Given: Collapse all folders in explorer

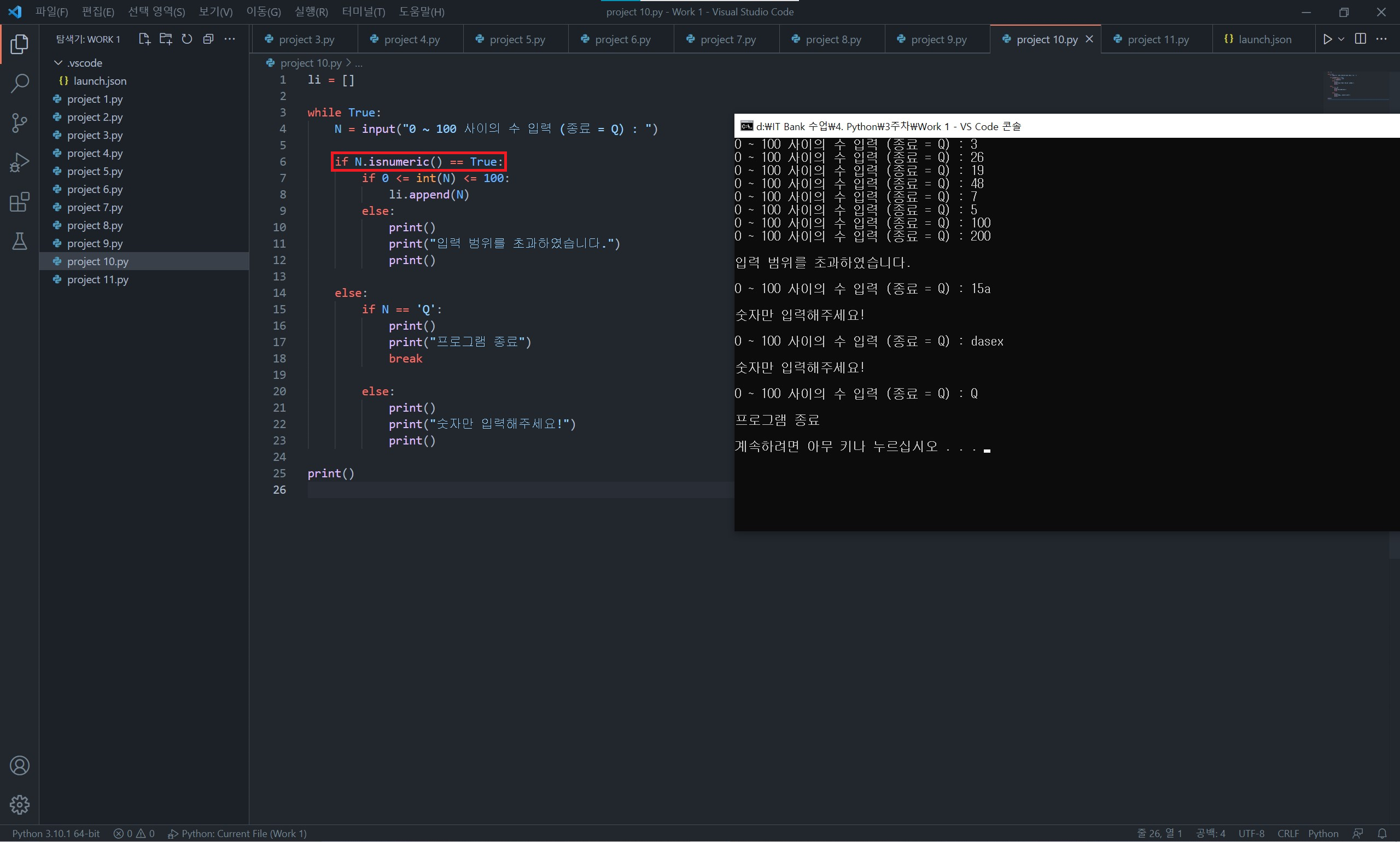Looking at the screenshot, I should pyautogui.click(x=208, y=39).
